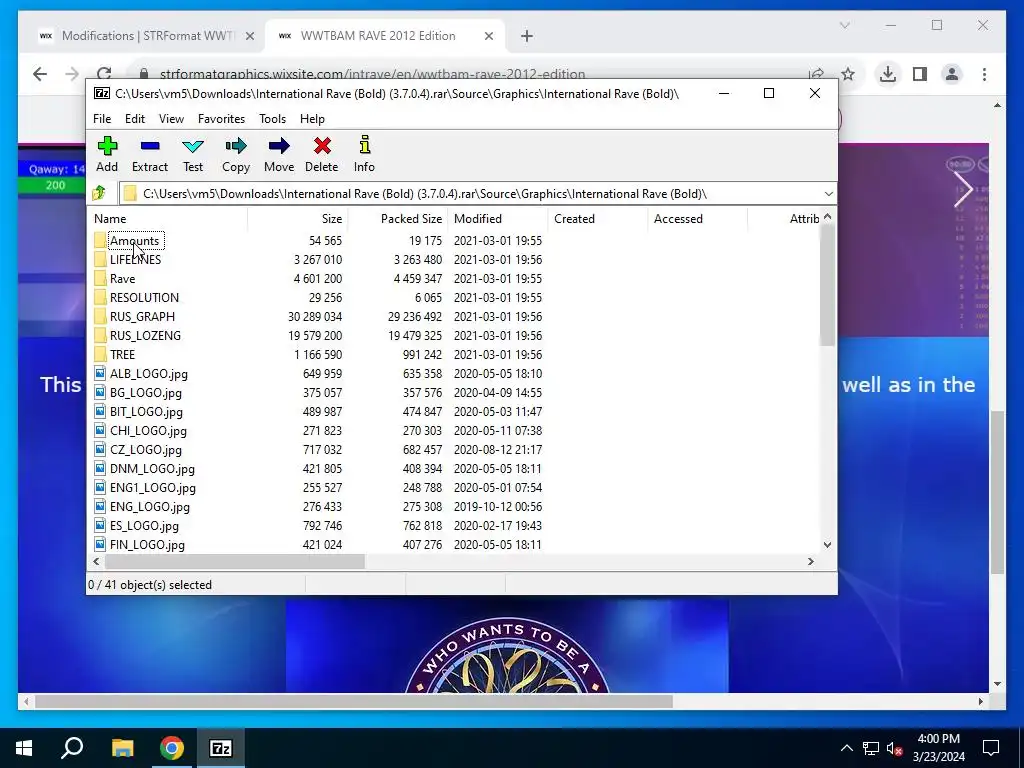Bookmark this page with the star icon
The image size is (1024, 768).
click(x=848, y=74)
